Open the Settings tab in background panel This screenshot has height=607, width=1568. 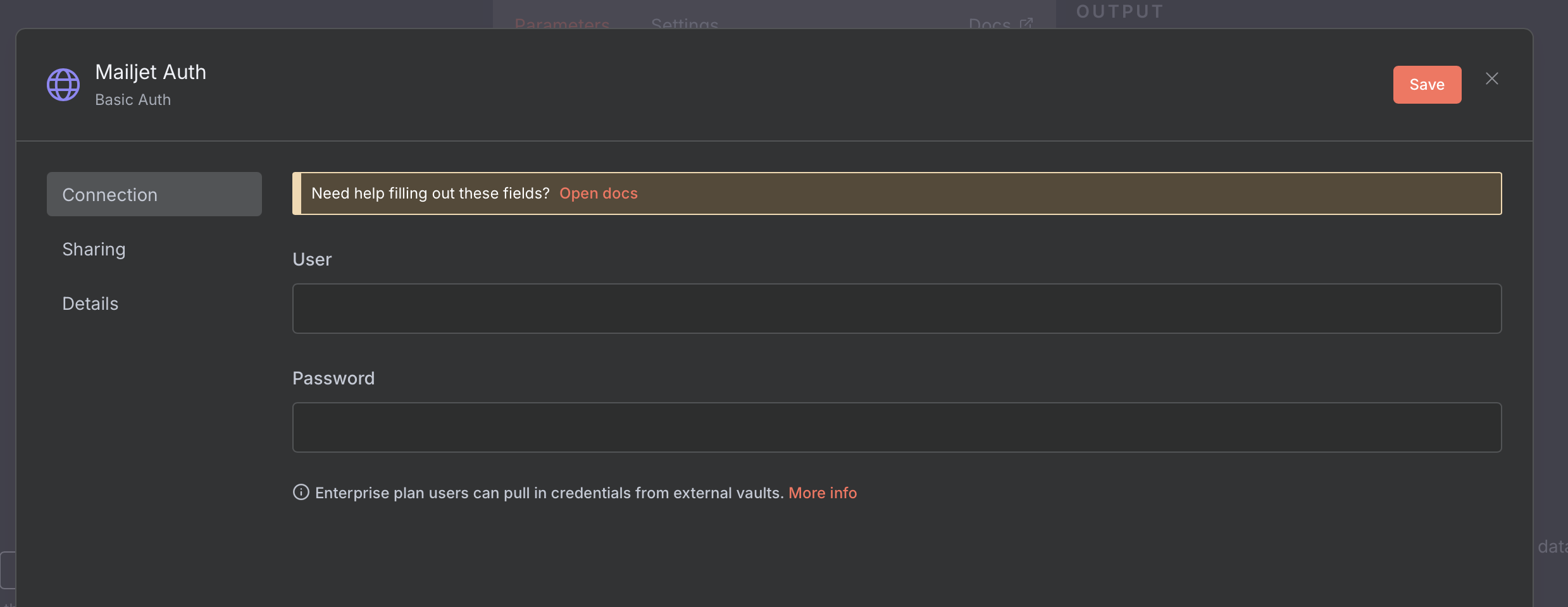click(685, 24)
